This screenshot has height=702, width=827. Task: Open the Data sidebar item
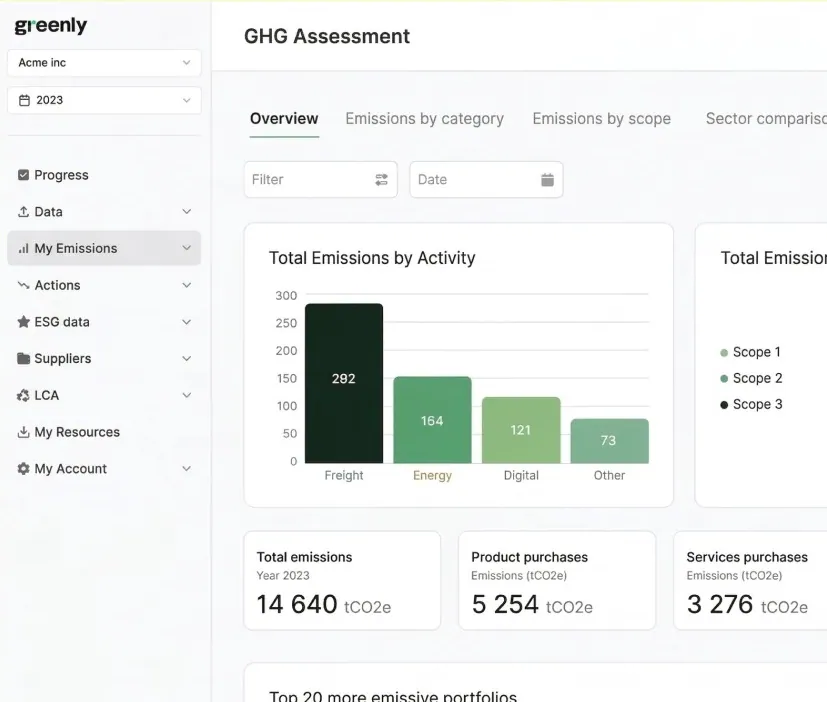point(104,211)
